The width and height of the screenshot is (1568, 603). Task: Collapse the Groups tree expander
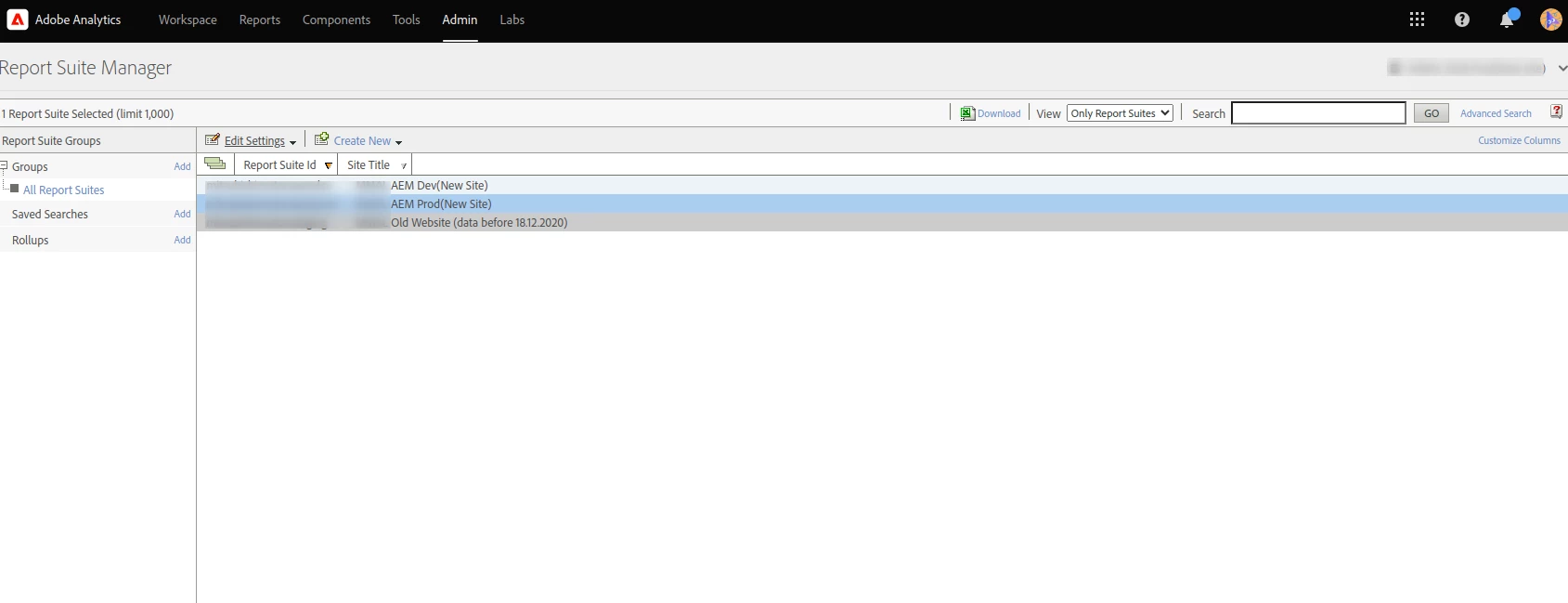pyautogui.click(x=4, y=165)
